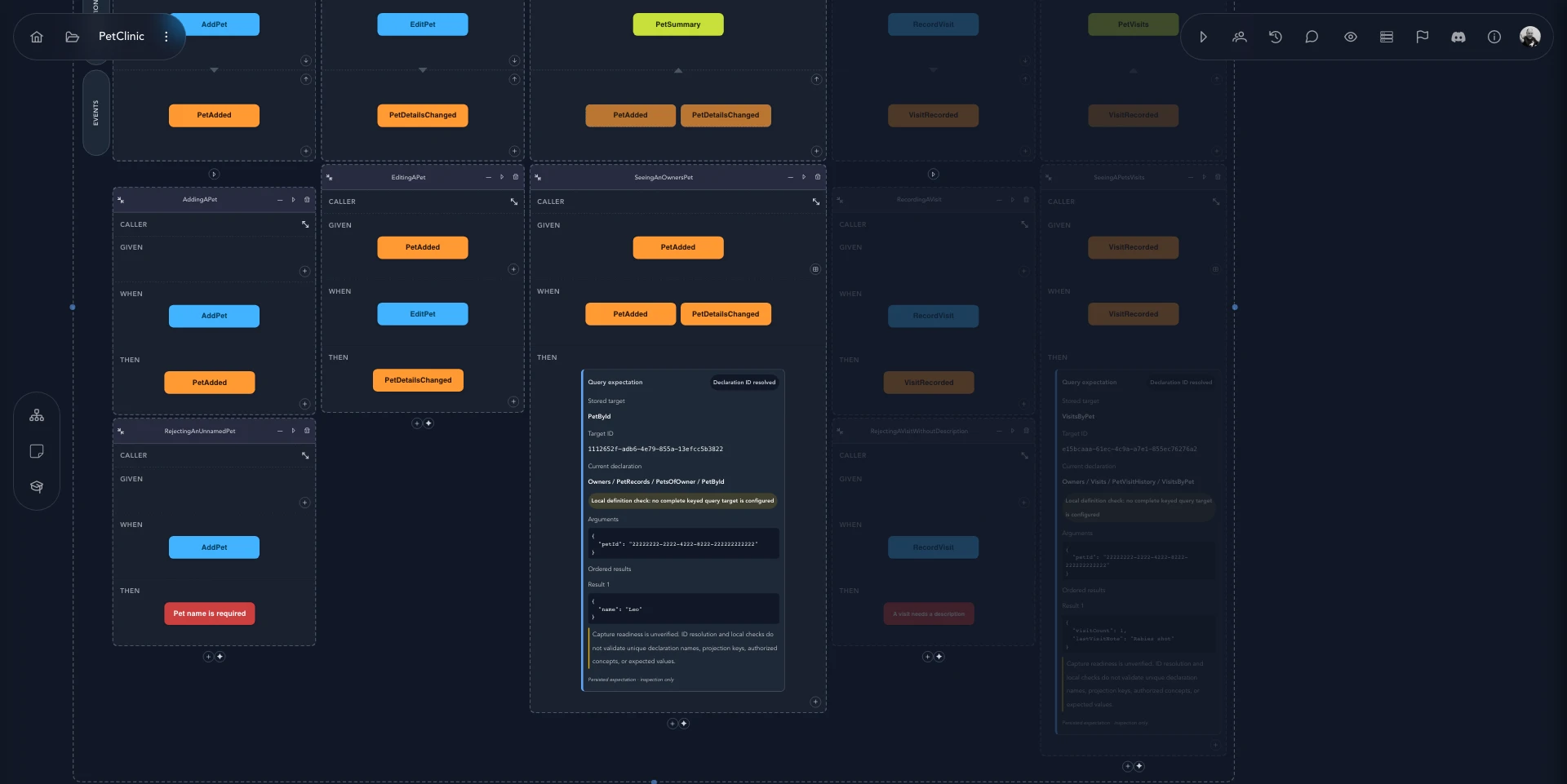Open version history from the clock-arrow icon
Screen dimensions: 1567x784
1276,37
